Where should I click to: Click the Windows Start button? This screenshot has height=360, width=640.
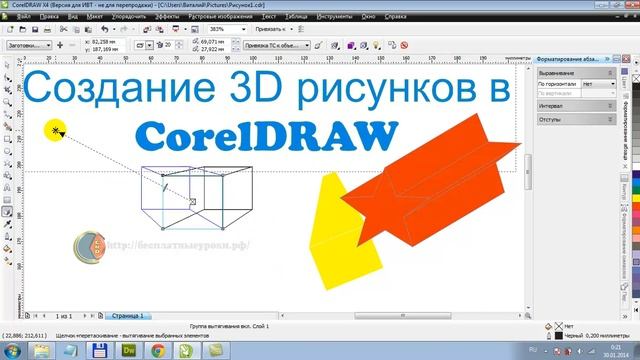tap(12, 351)
